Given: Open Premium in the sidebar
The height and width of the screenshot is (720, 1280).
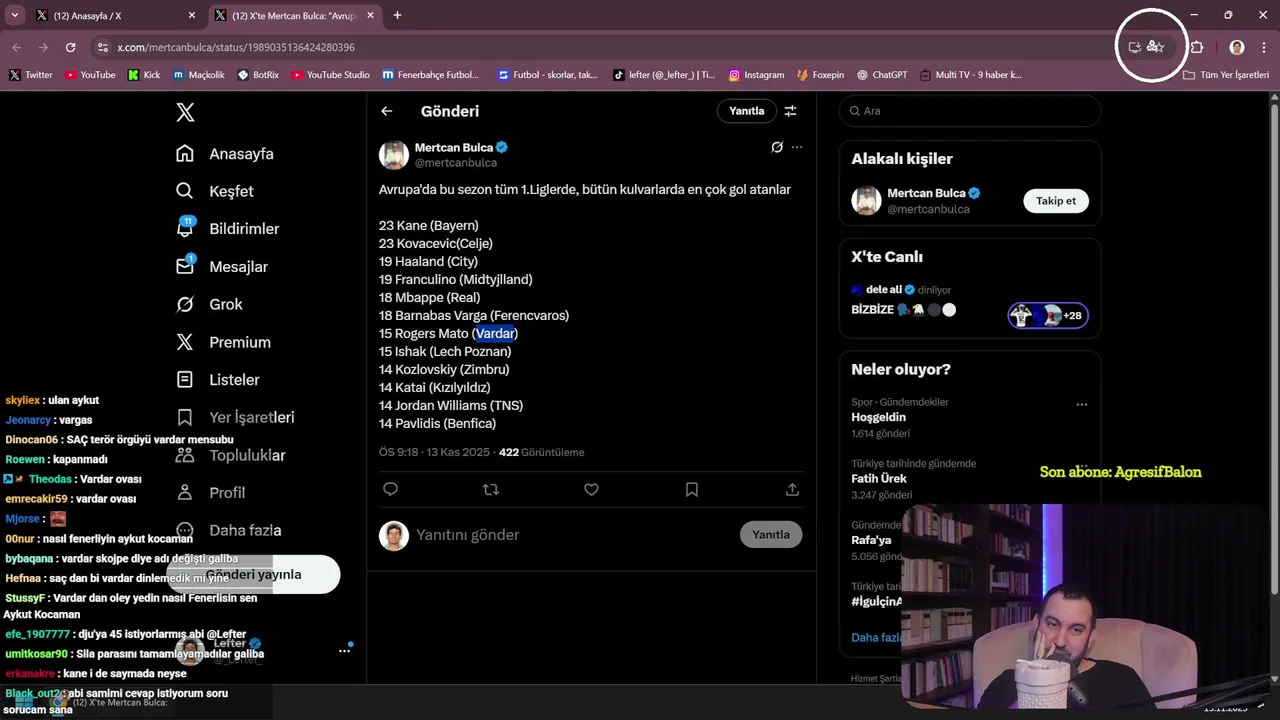Looking at the screenshot, I should coord(223,342).
